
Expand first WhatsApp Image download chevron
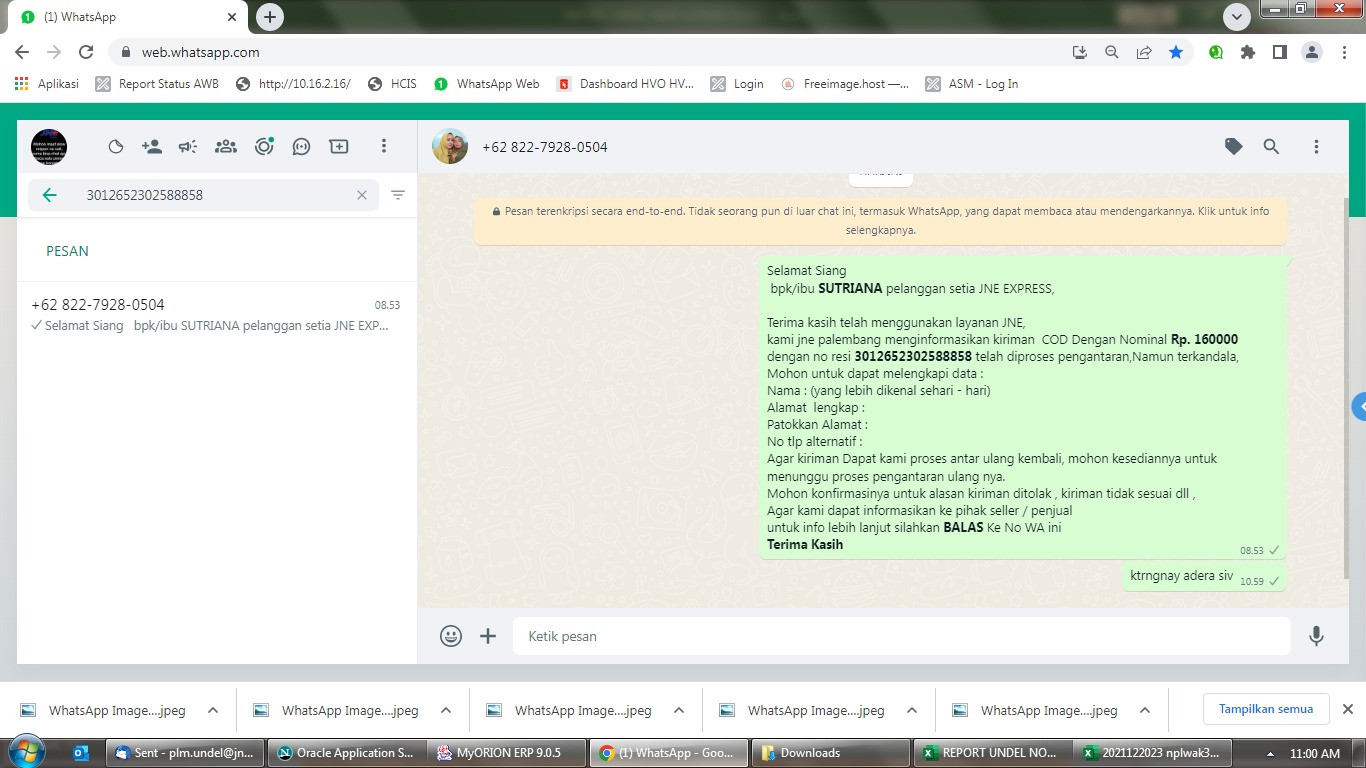pos(213,711)
